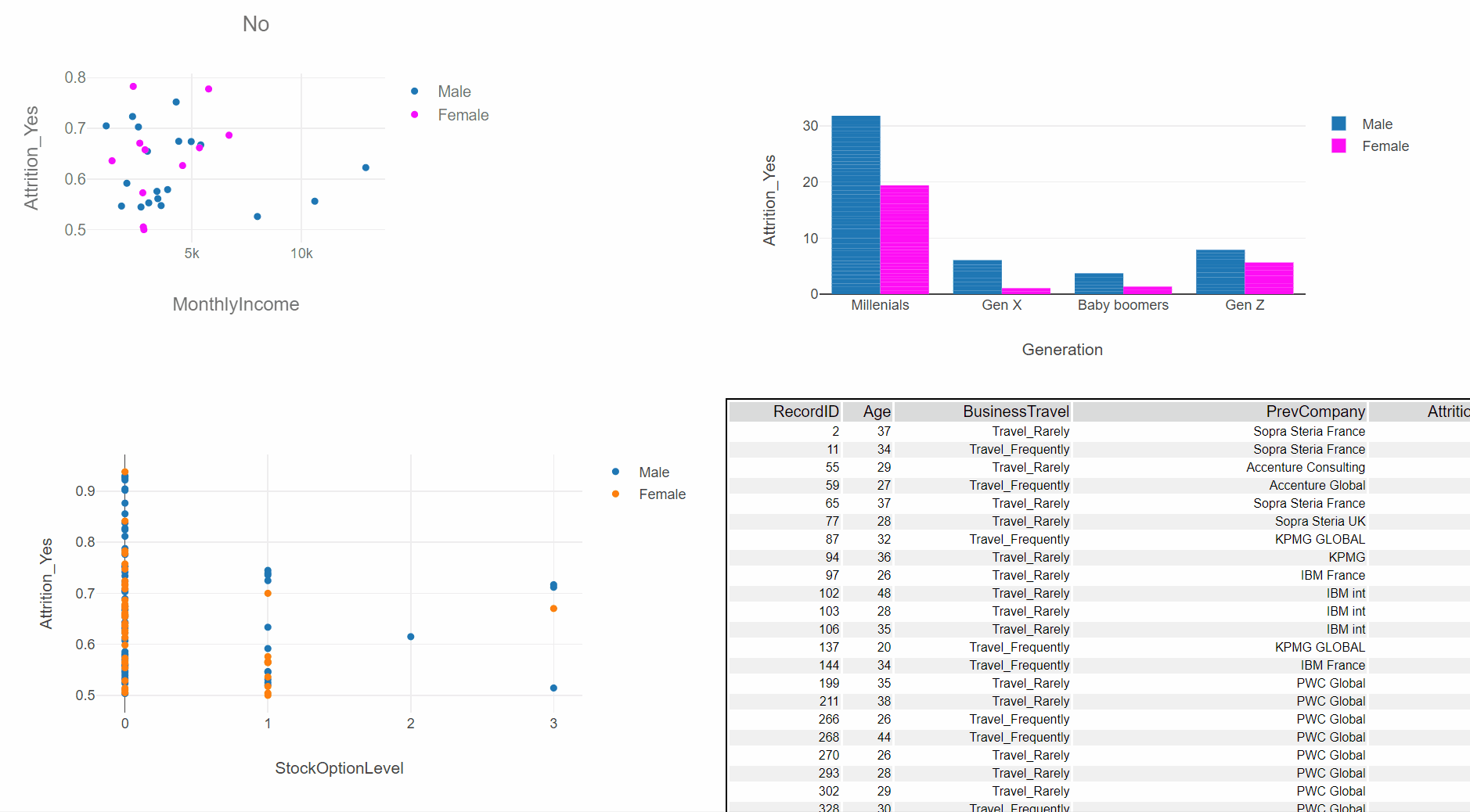Viewport: 1470px width, 812px height.
Task: Click the cell showing Sopra Steria UK
Action: tap(1320, 521)
